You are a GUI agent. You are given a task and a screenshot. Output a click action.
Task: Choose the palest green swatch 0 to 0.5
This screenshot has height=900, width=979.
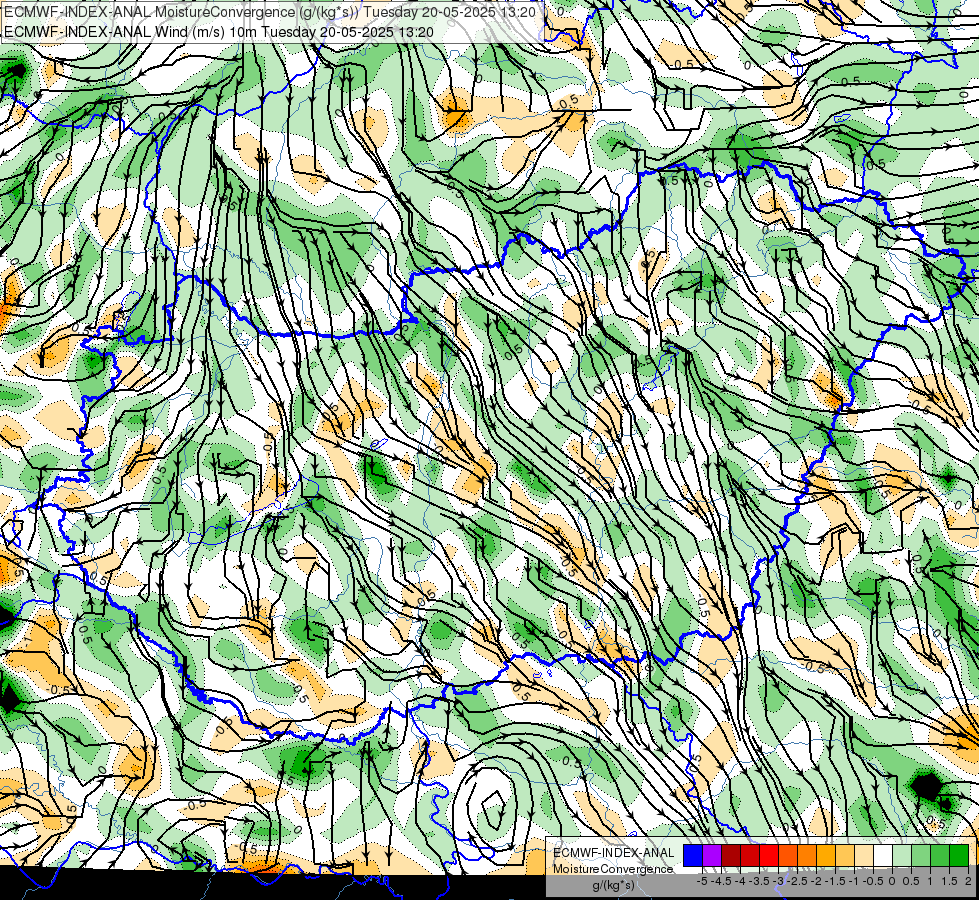point(902,855)
